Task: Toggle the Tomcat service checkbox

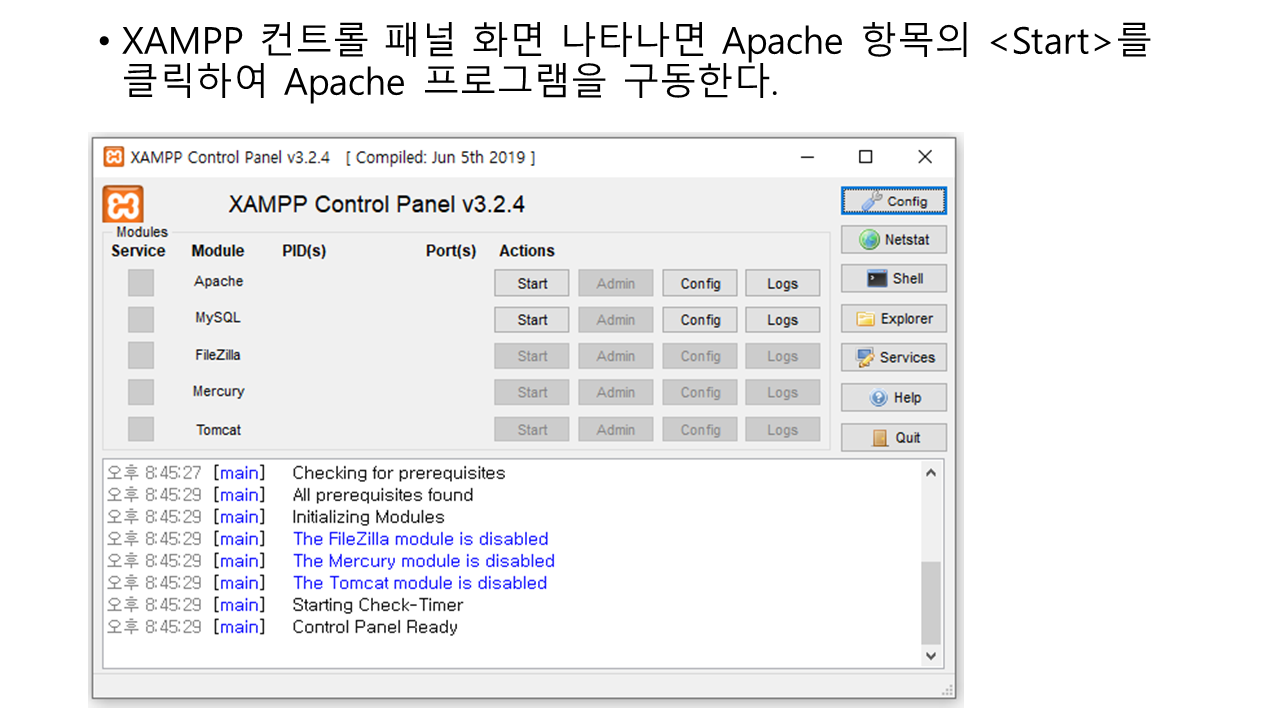Action: (141, 429)
